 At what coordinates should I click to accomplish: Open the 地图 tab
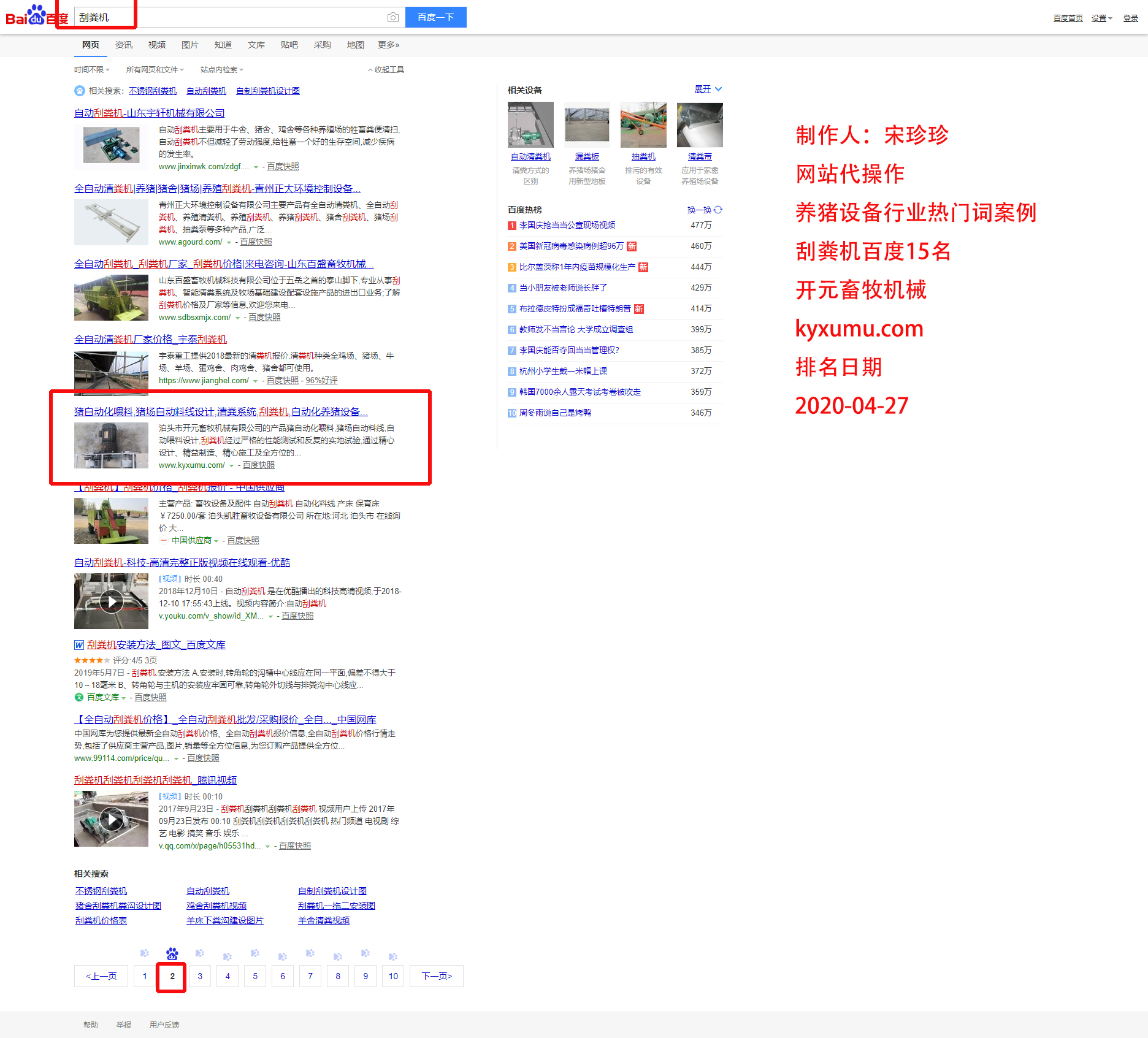(x=356, y=45)
